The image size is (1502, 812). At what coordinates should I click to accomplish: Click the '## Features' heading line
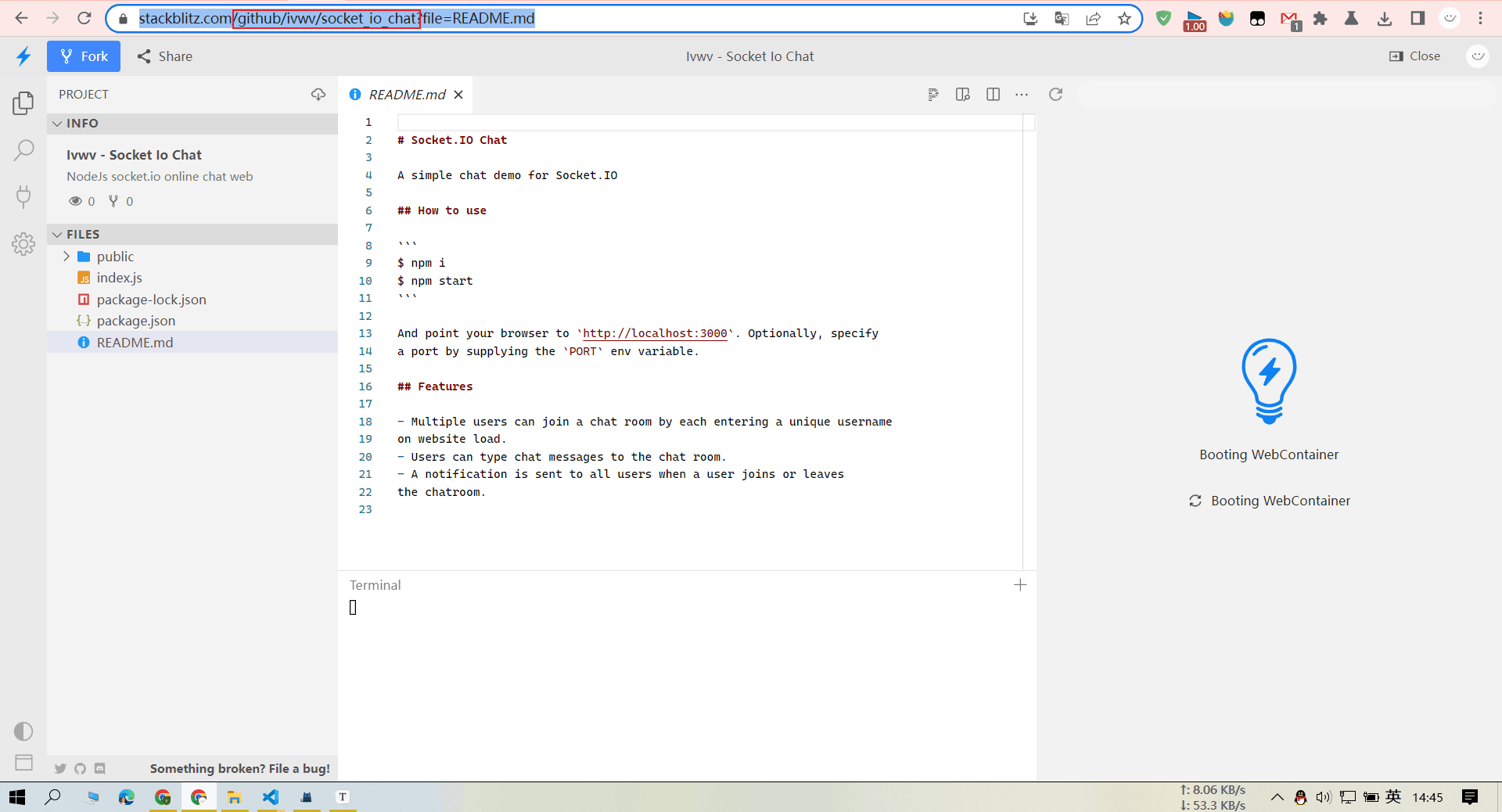tap(435, 386)
